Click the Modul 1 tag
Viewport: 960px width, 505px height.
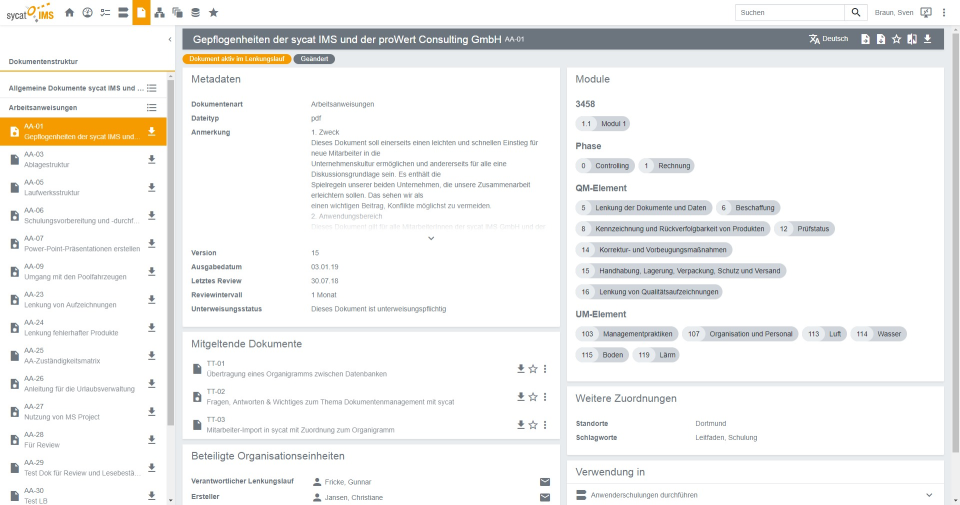pyautogui.click(x=603, y=124)
